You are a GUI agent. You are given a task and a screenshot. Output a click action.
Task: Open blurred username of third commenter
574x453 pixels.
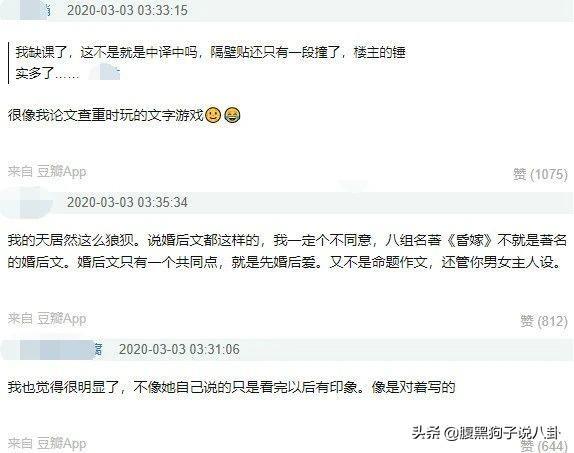coord(61,349)
